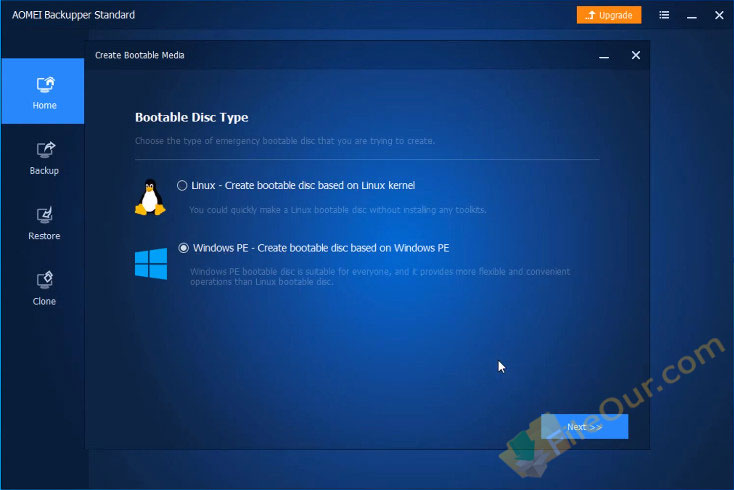Select the Windows PE radio button
This screenshot has width=734, height=490.
coord(182,247)
